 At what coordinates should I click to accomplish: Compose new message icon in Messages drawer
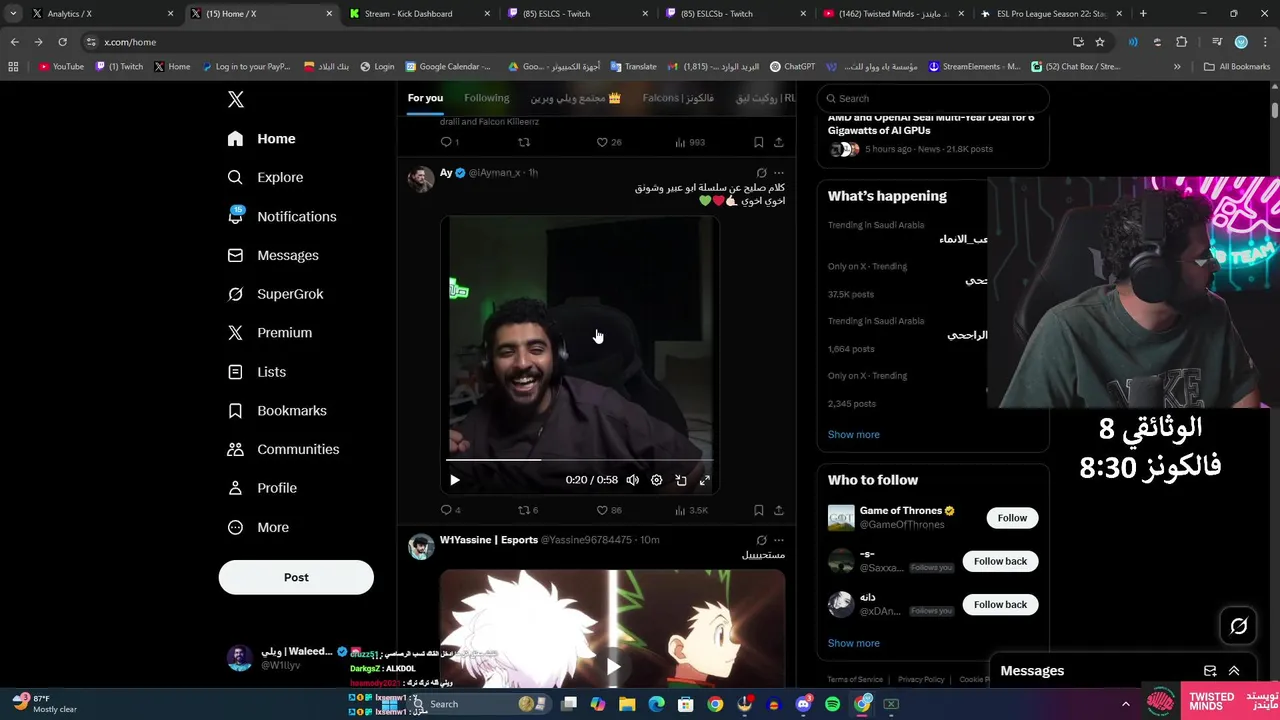click(1210, 671)
